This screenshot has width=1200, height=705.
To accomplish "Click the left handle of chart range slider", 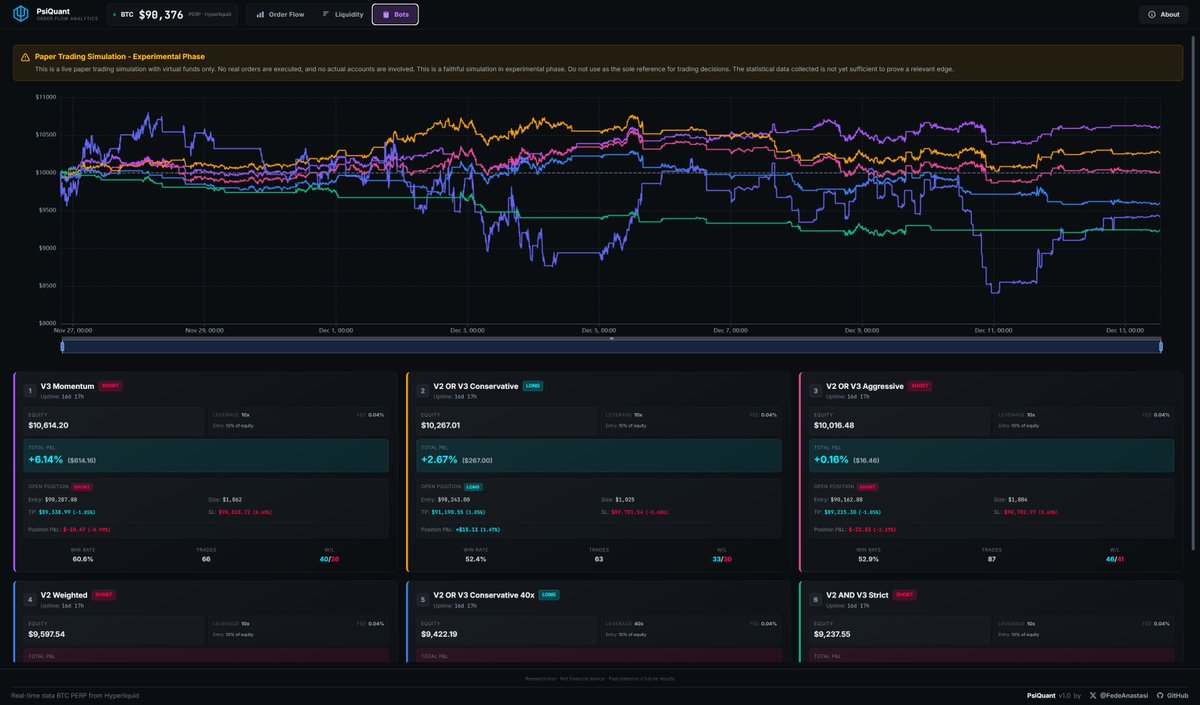I will pos(62,346).
